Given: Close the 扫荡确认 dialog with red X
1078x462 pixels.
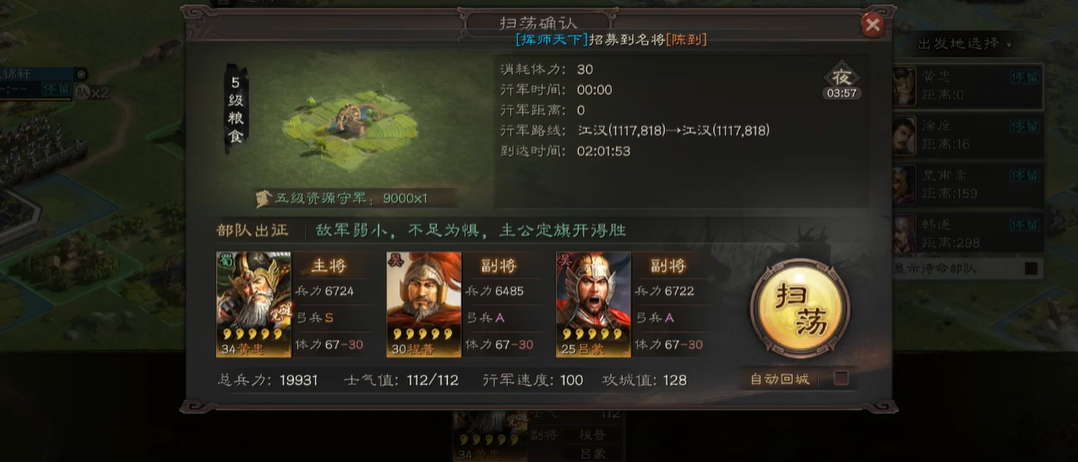Looking at the screenshot, I should 872,25.
